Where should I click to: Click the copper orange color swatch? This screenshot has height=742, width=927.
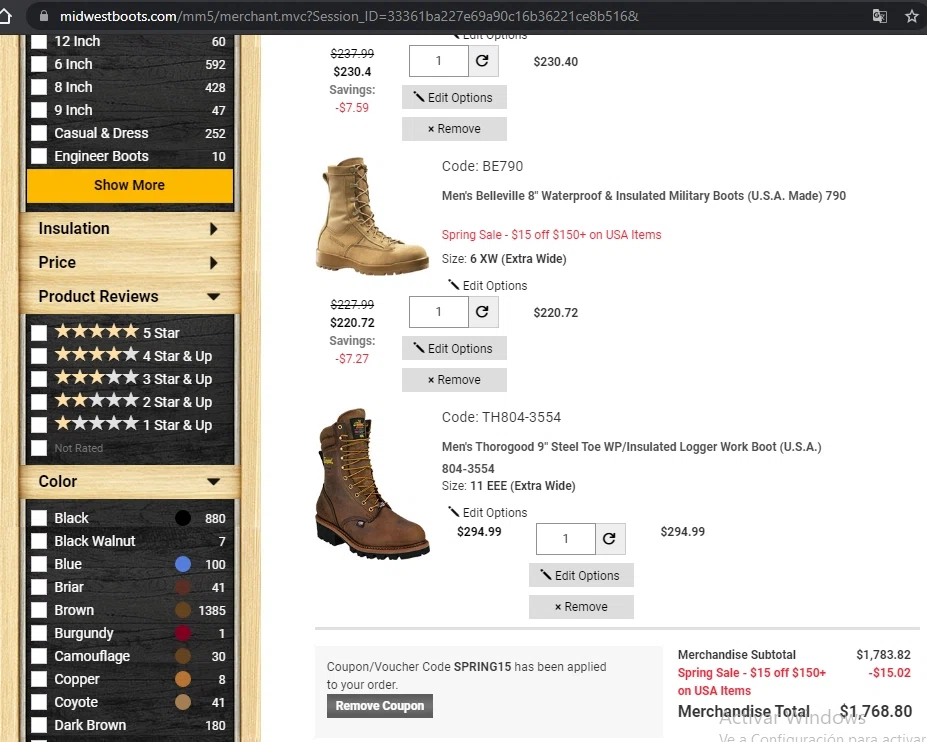click(x=183, y=680)
